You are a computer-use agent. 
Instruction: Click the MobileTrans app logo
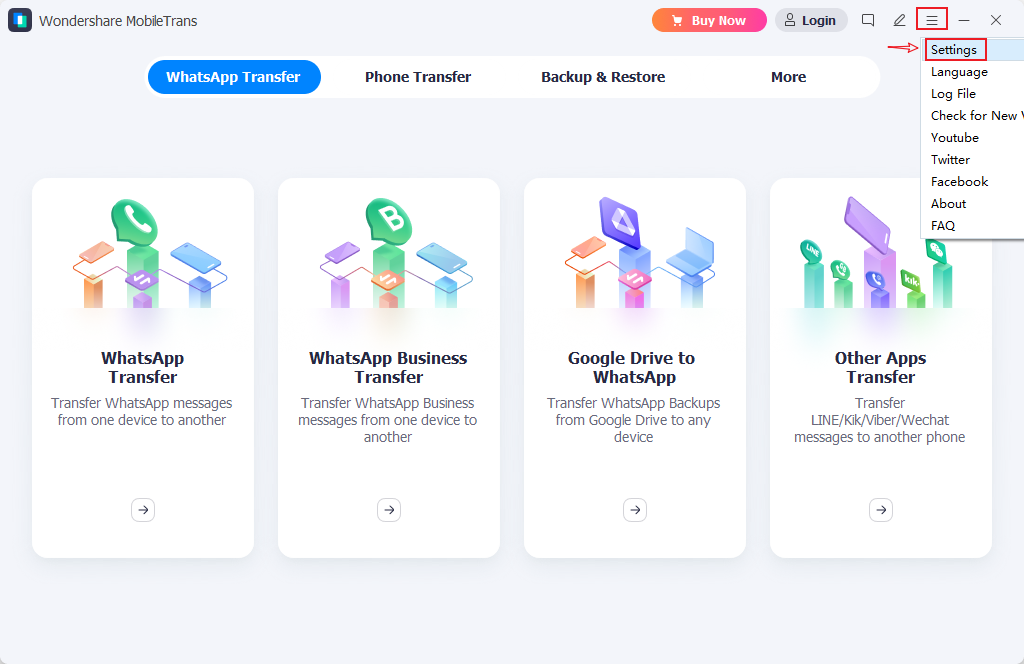(x=20, y=20)
